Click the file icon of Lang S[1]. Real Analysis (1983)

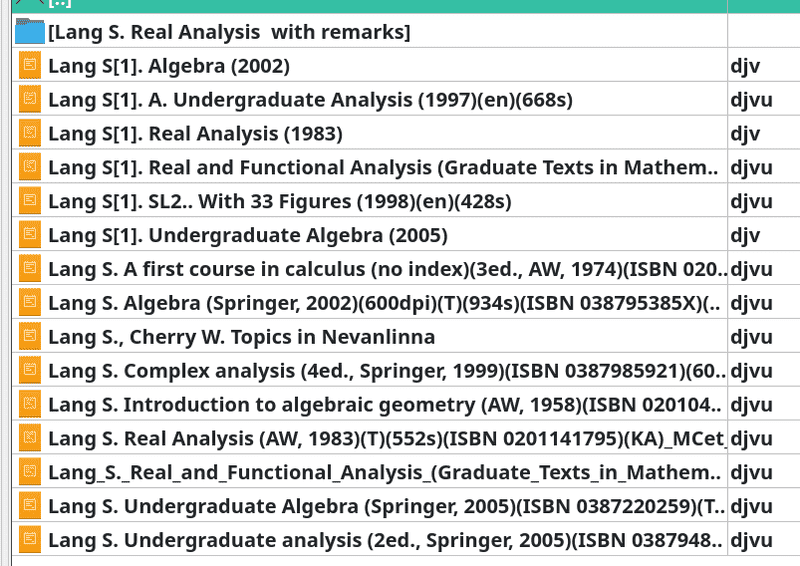coord(30,133)
